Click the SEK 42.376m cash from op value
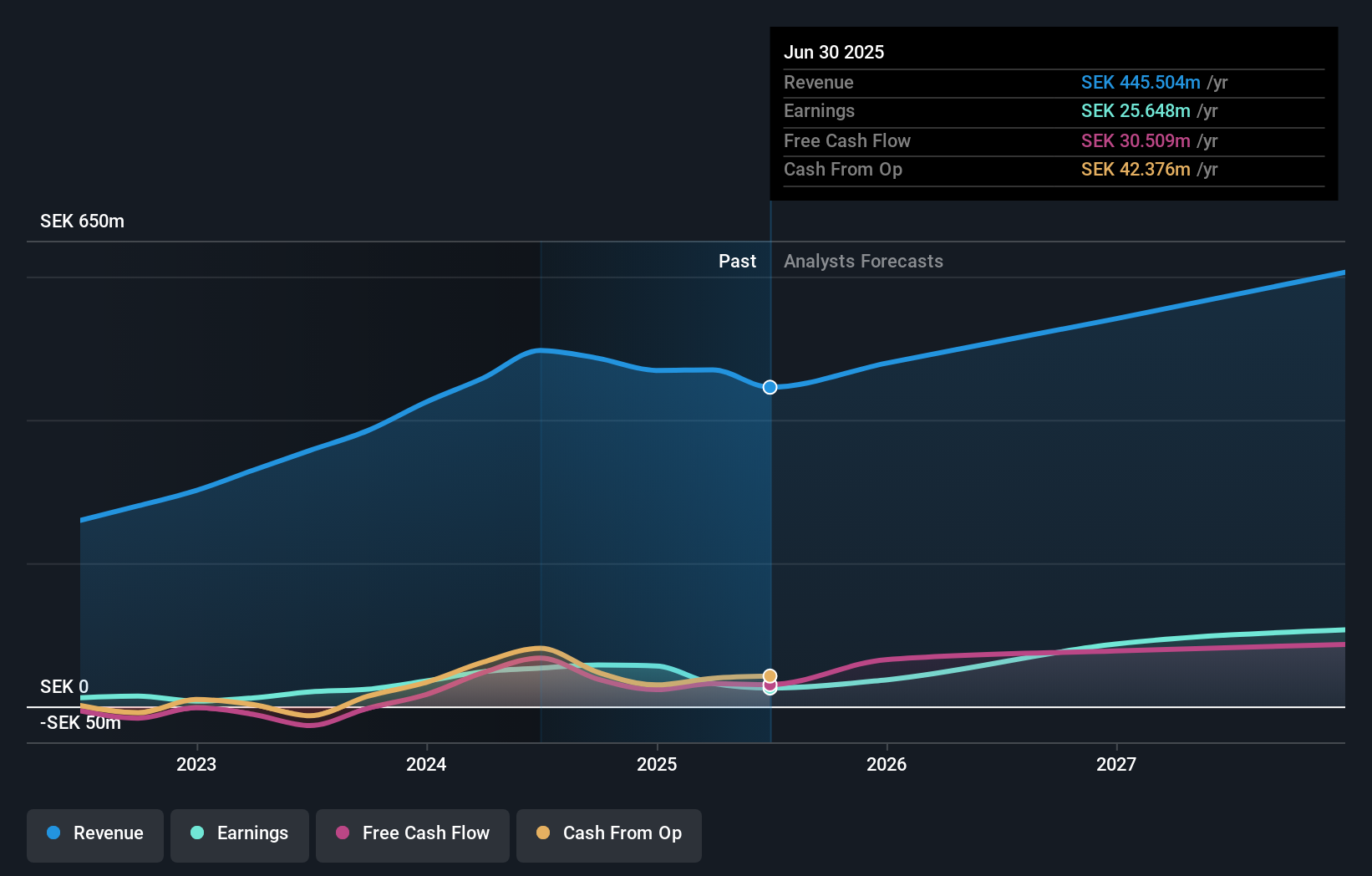This screenshot has height=876, width=1372. 1136,170
